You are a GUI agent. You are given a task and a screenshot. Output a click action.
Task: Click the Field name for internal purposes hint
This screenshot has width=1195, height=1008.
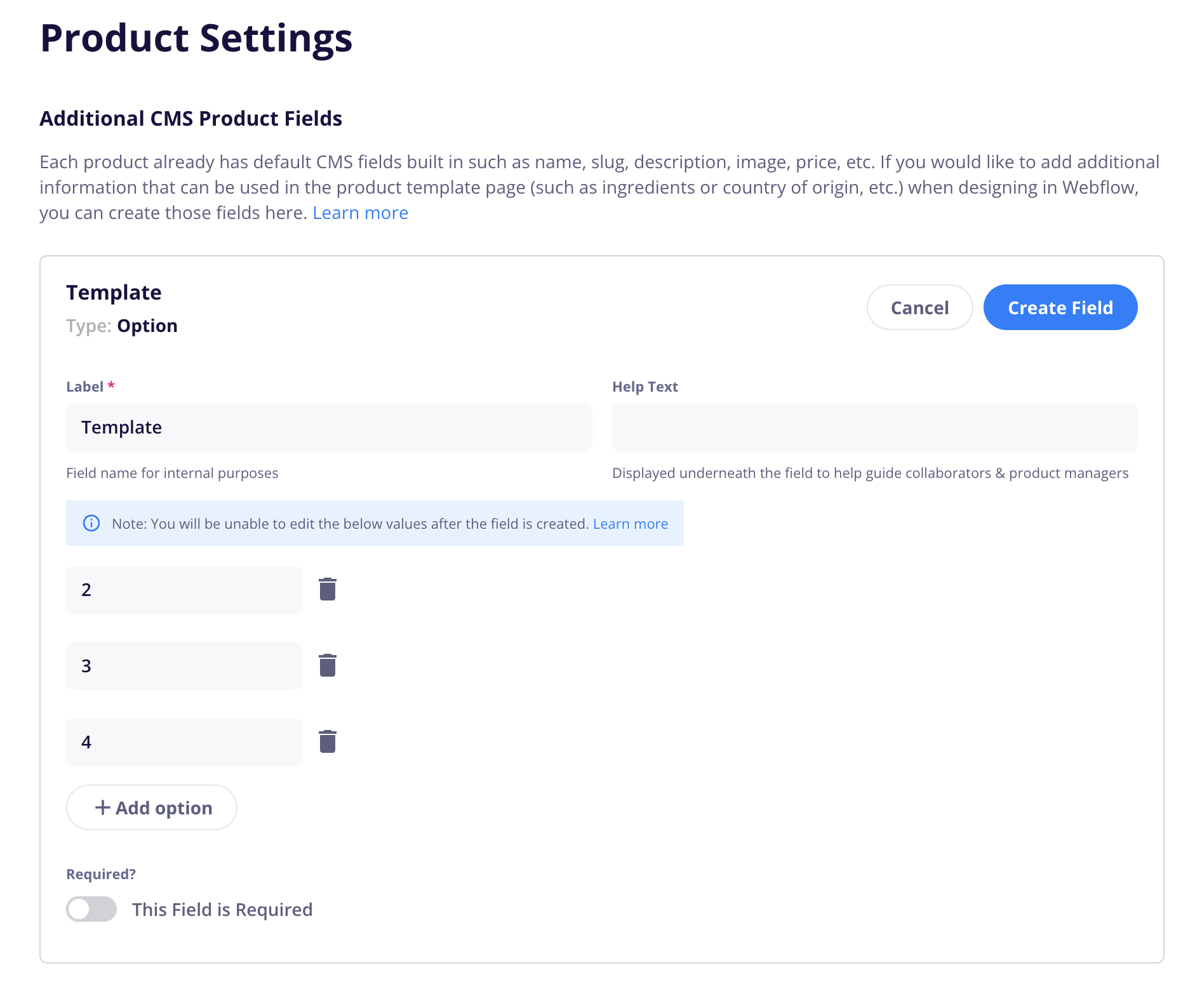[x=172, y=473]
